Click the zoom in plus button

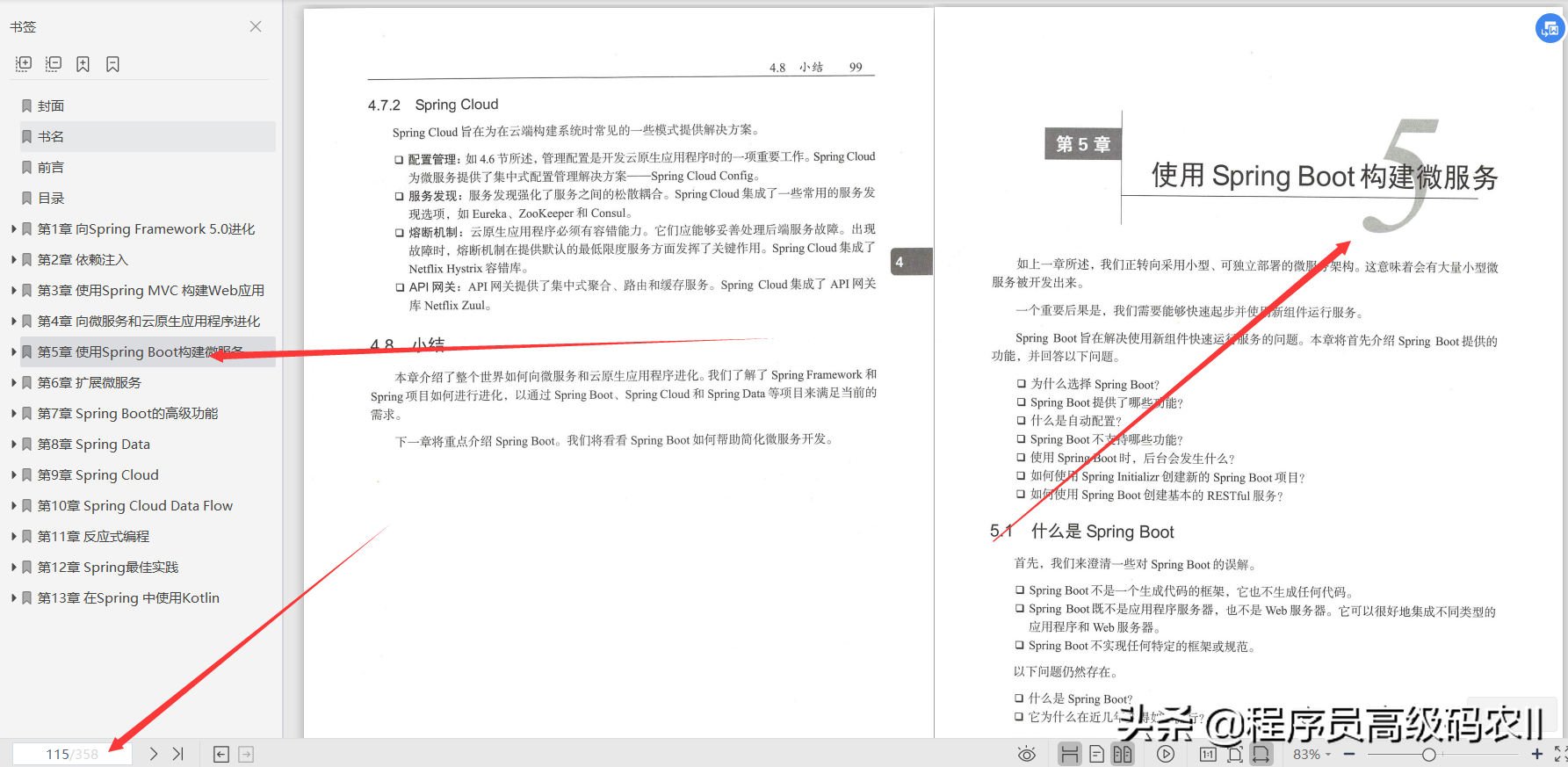[x=1537, y=754]
